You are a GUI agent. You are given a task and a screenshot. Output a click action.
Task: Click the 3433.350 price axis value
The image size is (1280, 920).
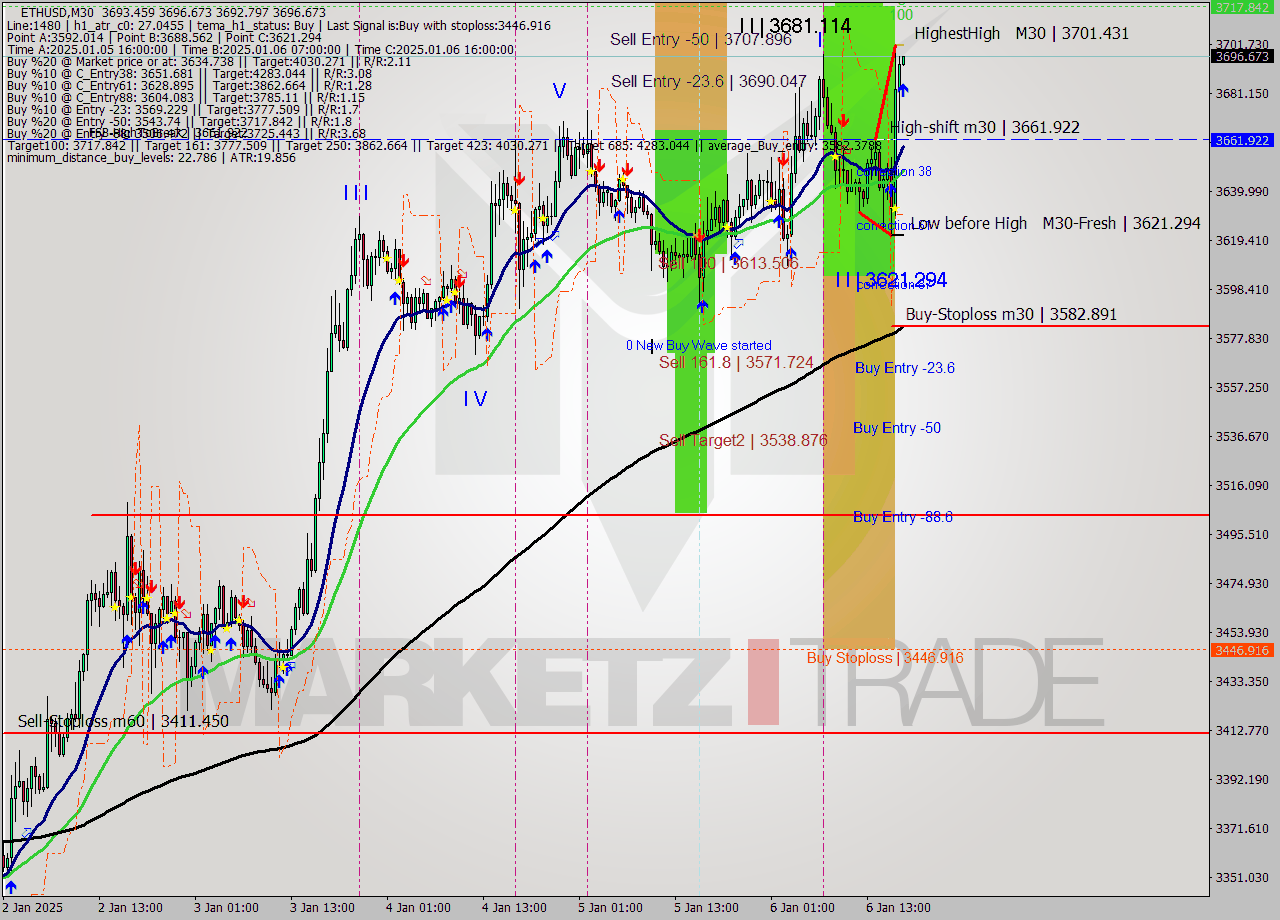1241,681
